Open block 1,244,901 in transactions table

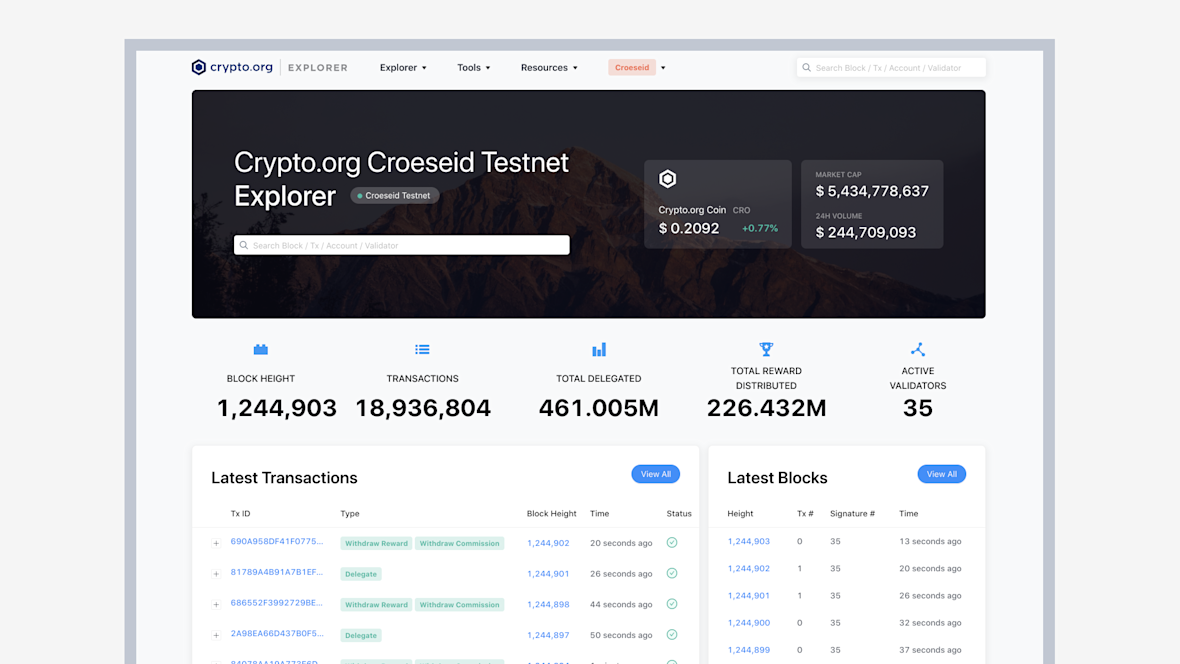tap(548, 574)
